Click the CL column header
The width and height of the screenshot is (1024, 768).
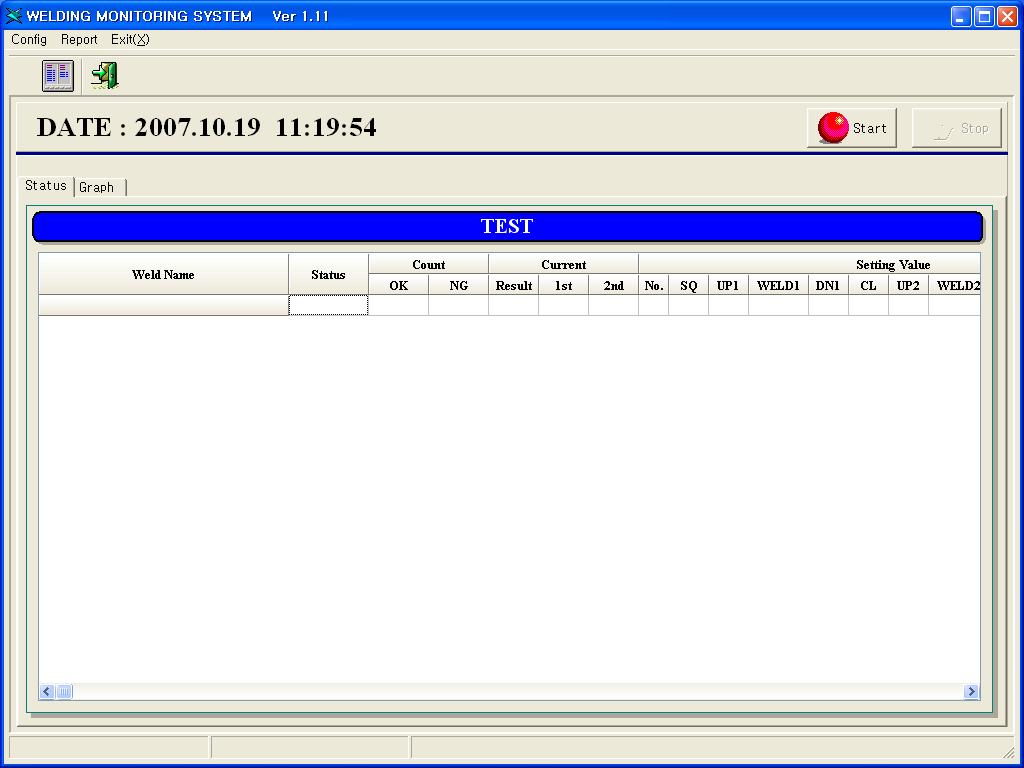[869, 285]
